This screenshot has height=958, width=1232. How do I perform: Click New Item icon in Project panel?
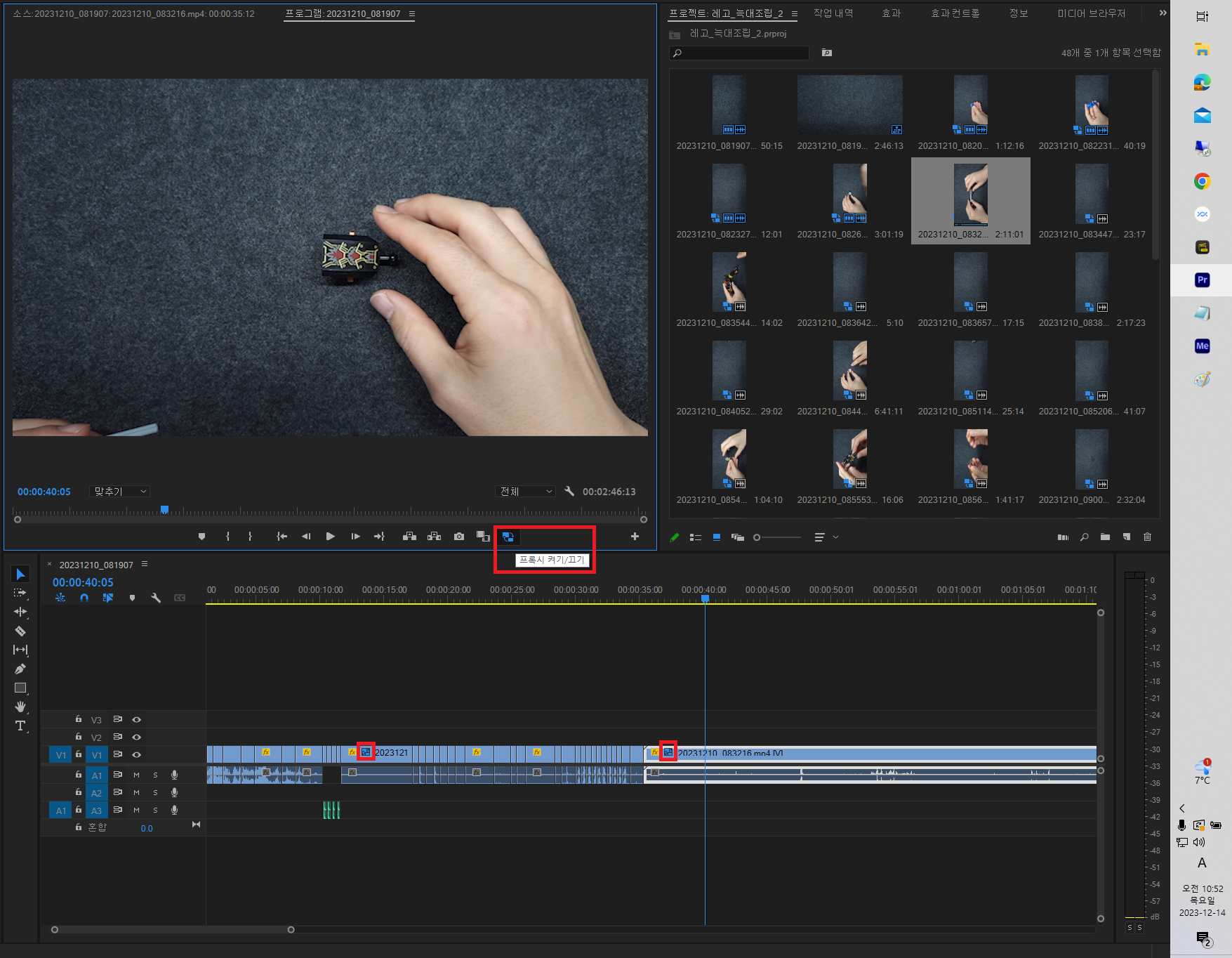[x=1127, y=537]
